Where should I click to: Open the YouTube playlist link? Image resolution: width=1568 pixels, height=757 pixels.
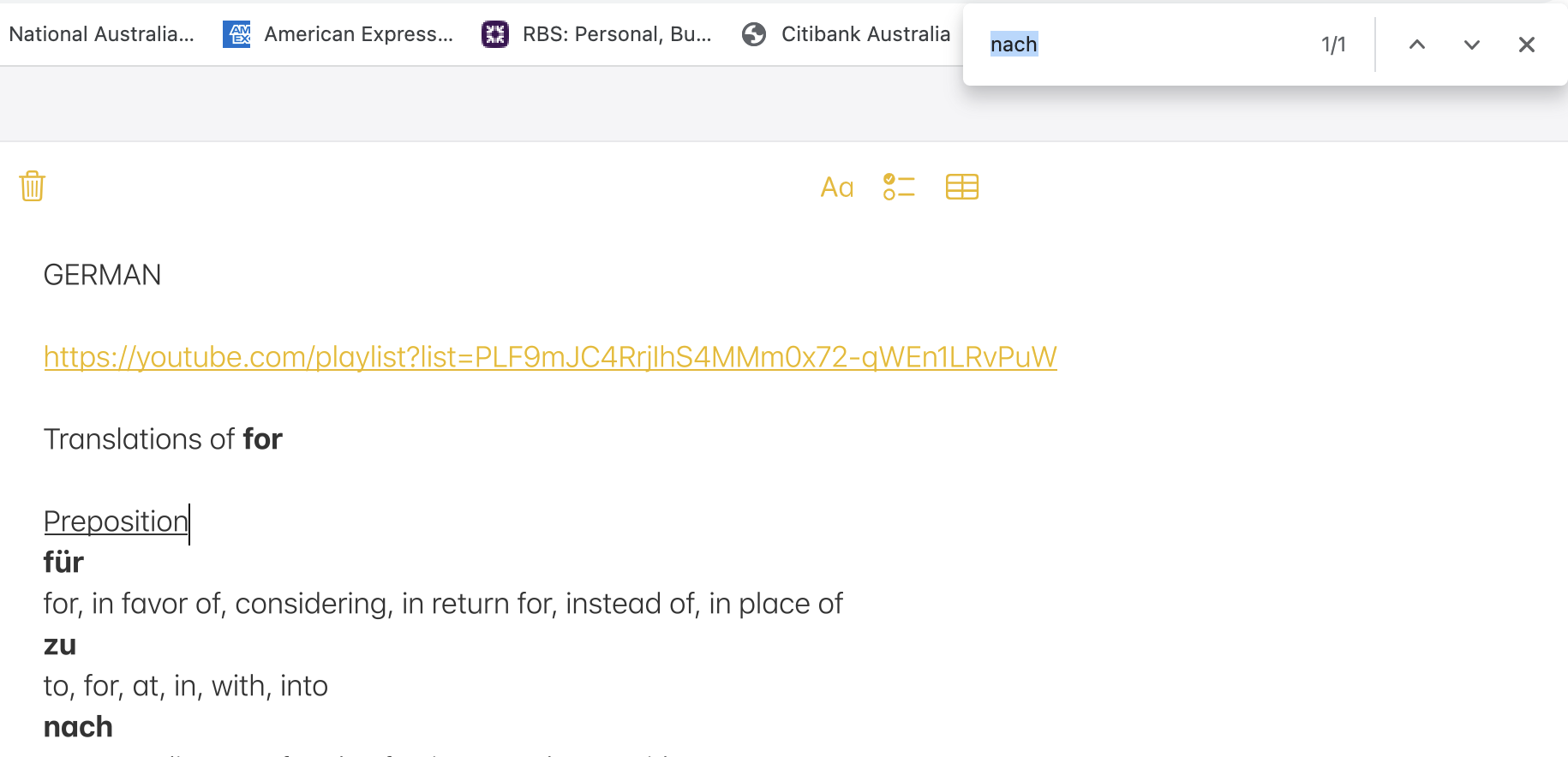[550, 357]
